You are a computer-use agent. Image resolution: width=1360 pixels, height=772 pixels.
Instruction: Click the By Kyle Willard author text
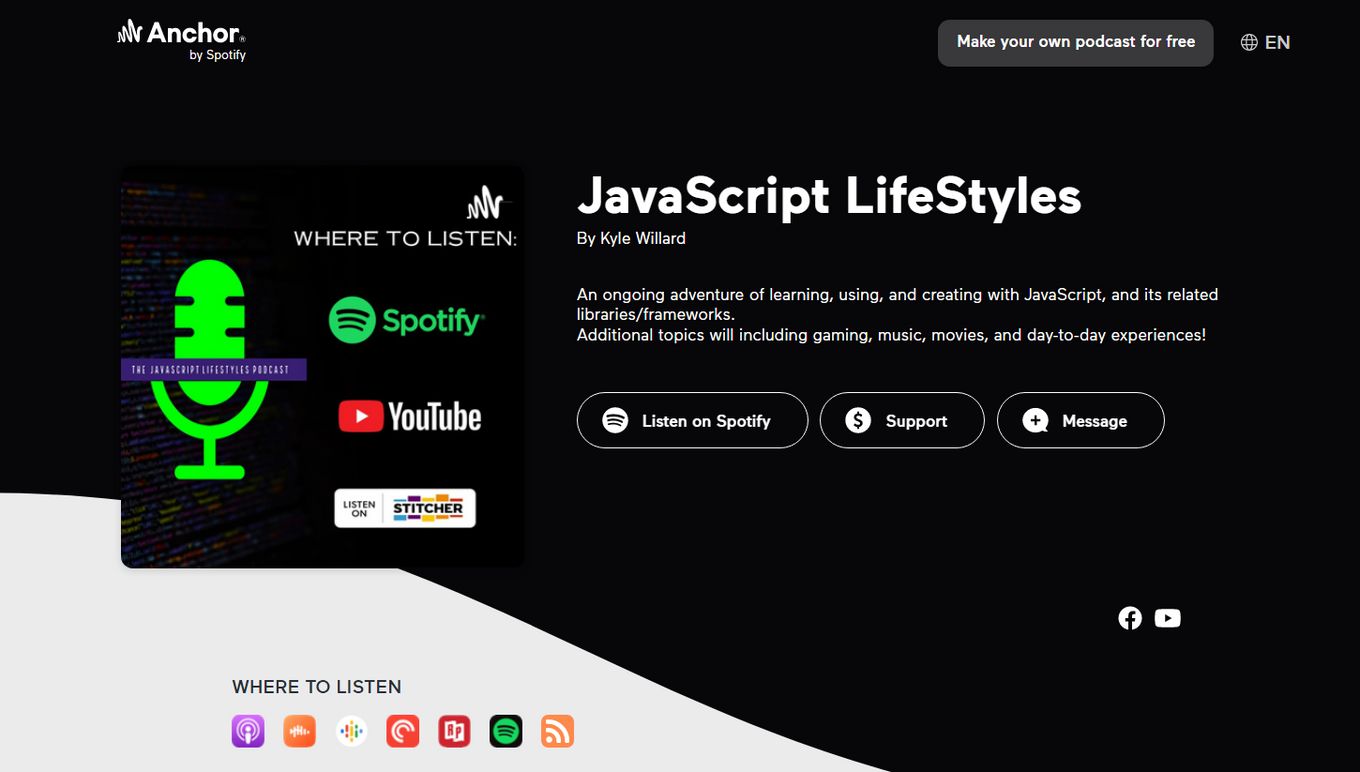point(631,238)
